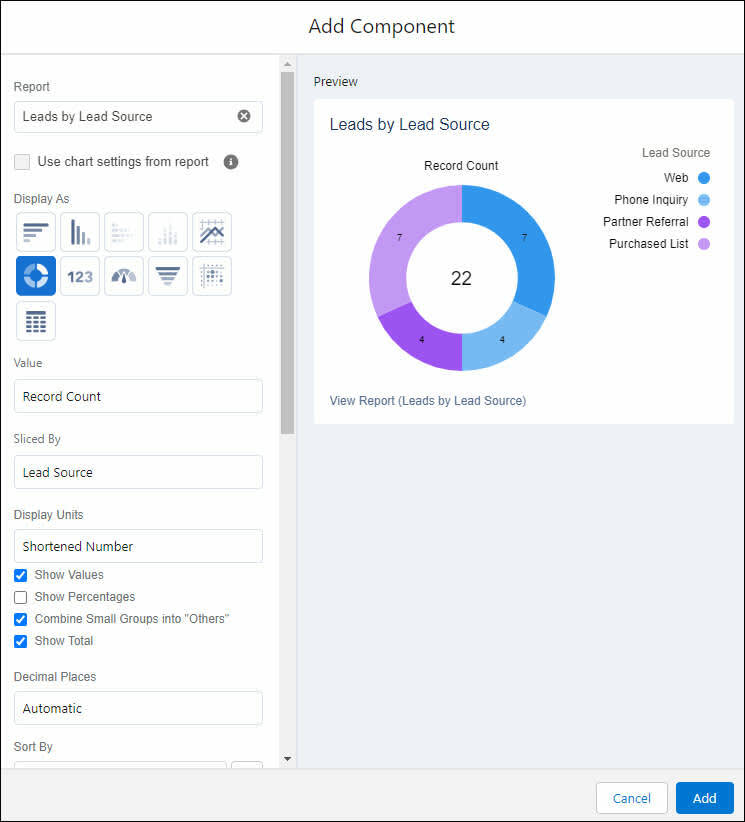The image size is (745, 822).
Task: Open the Decimal Places Automatic dropdown
Action: (138, 708)
